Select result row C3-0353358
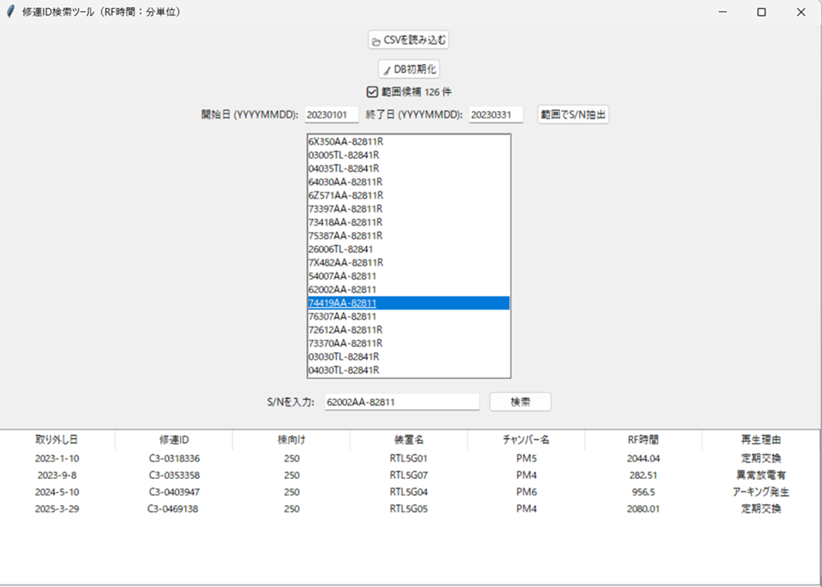Image resolution: width=822 pixels, height=587 pixels. pos(174,475)
